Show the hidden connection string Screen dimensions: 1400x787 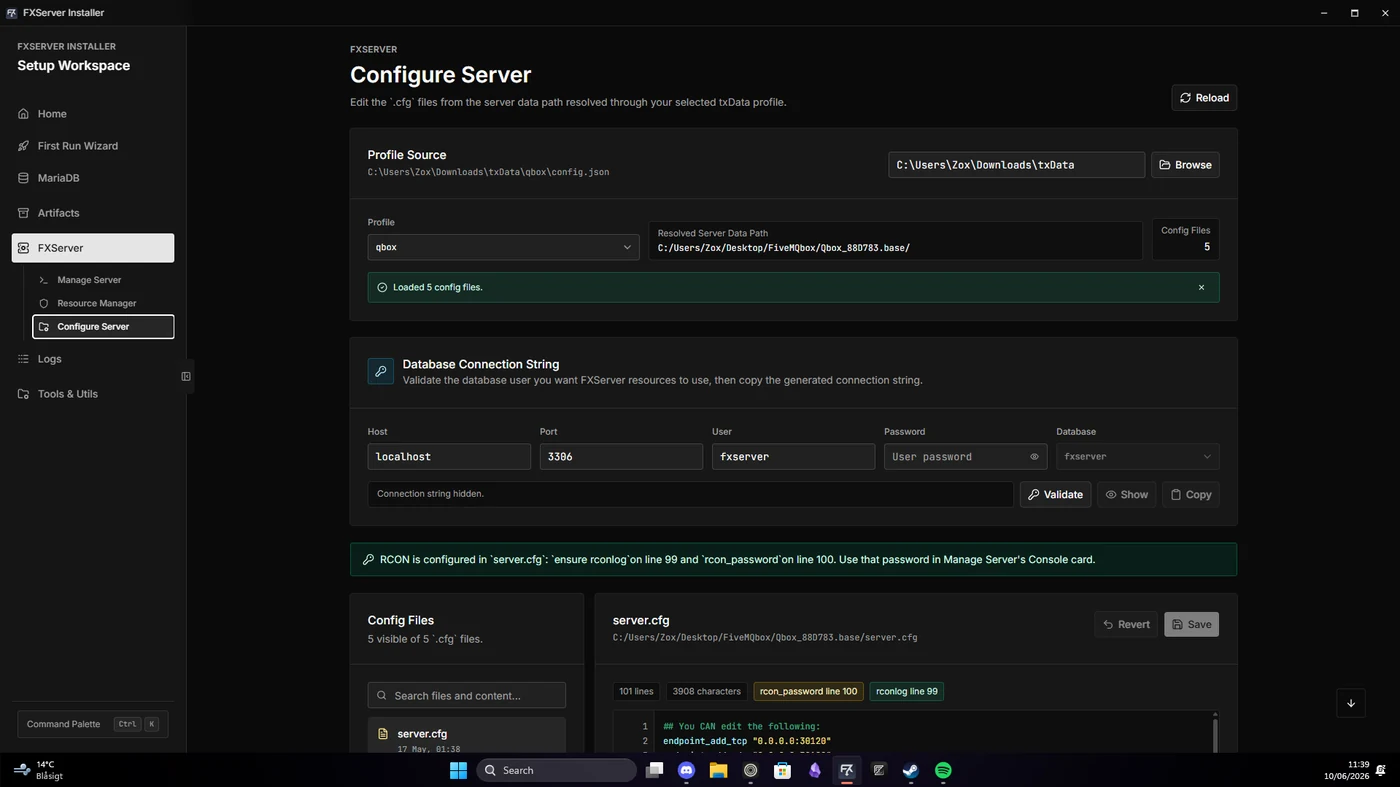click(1126, 495)
